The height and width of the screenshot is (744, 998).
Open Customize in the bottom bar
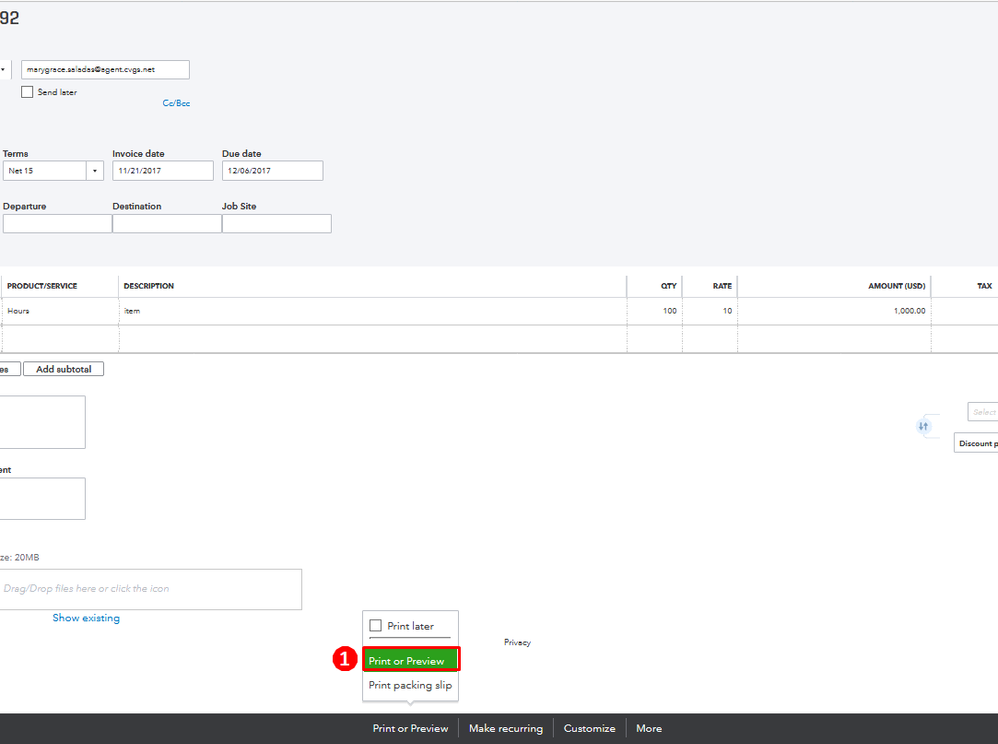[589, 728]
